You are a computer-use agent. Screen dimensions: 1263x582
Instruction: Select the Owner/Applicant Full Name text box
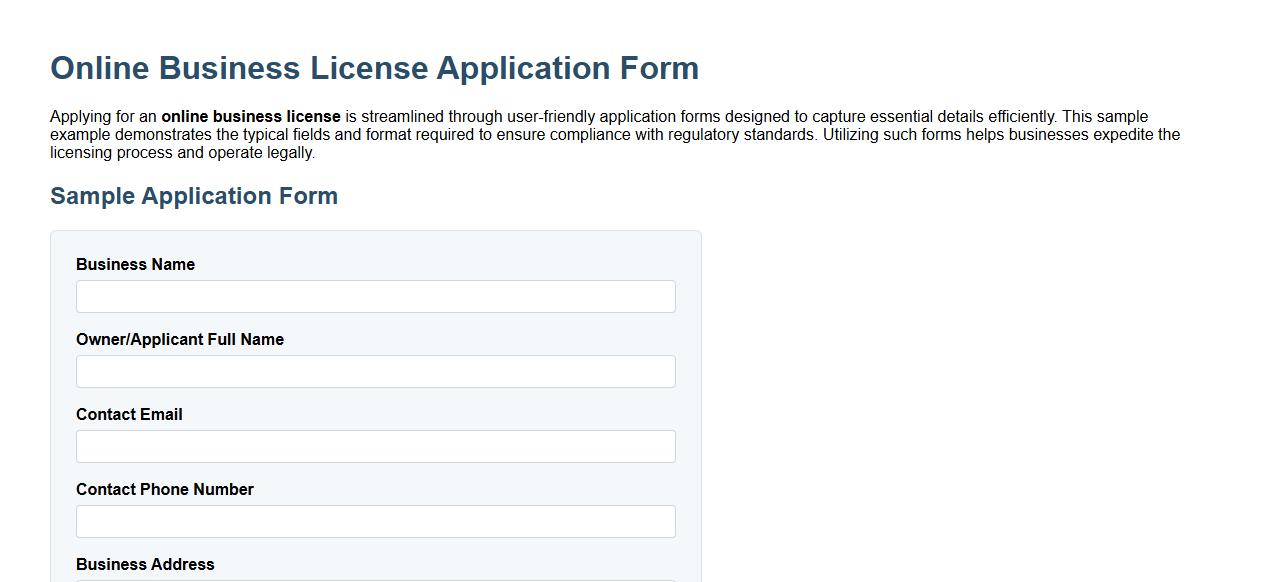click(x=376, y=371)
